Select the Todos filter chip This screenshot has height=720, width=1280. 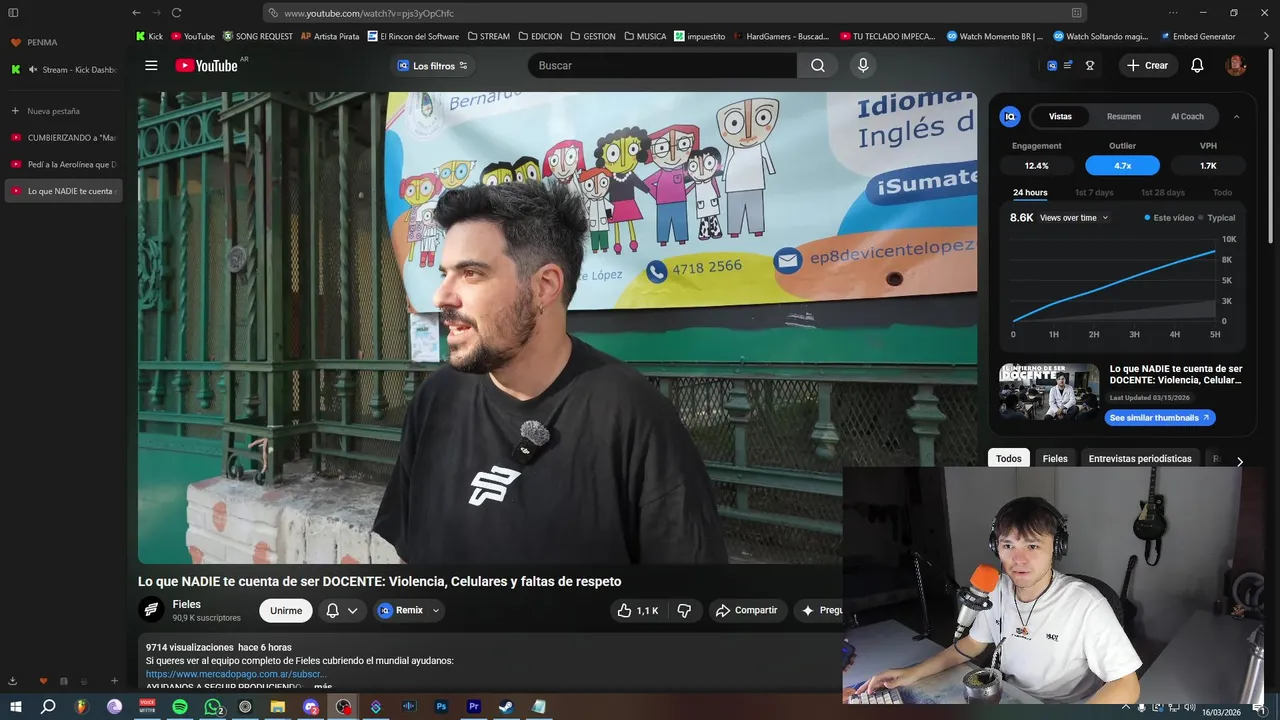(x=1009, y=459)
